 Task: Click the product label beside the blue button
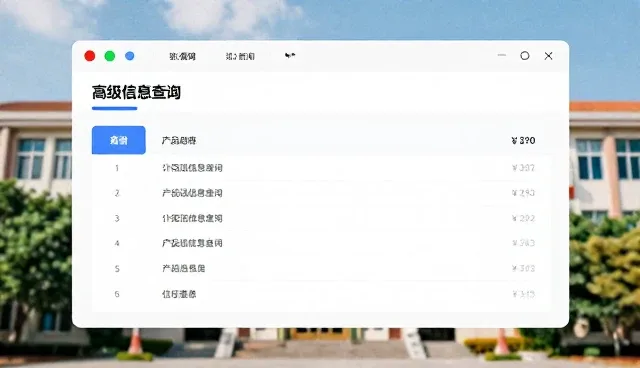pyautogui.click(x=179, y=141)
